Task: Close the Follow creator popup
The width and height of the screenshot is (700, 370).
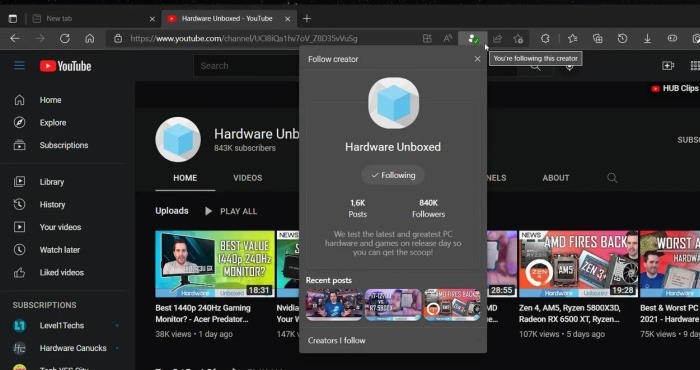Action: coord(477,59)
